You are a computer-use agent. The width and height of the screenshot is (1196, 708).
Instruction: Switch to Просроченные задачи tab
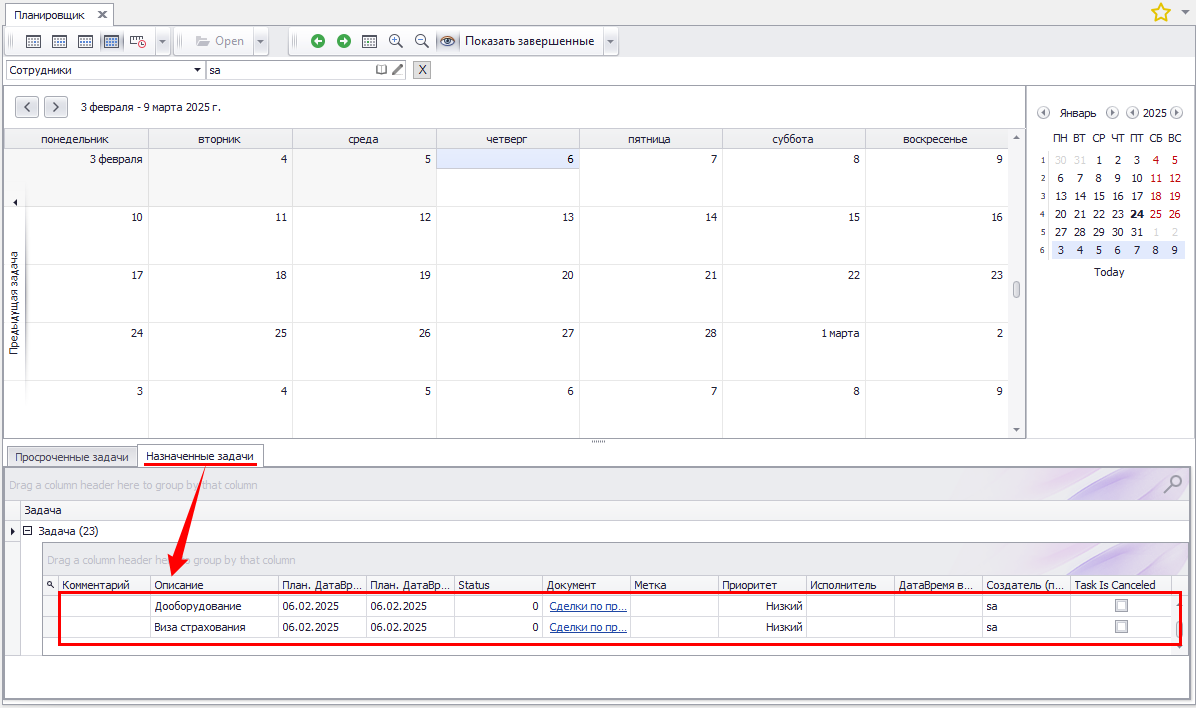[72, 457]
